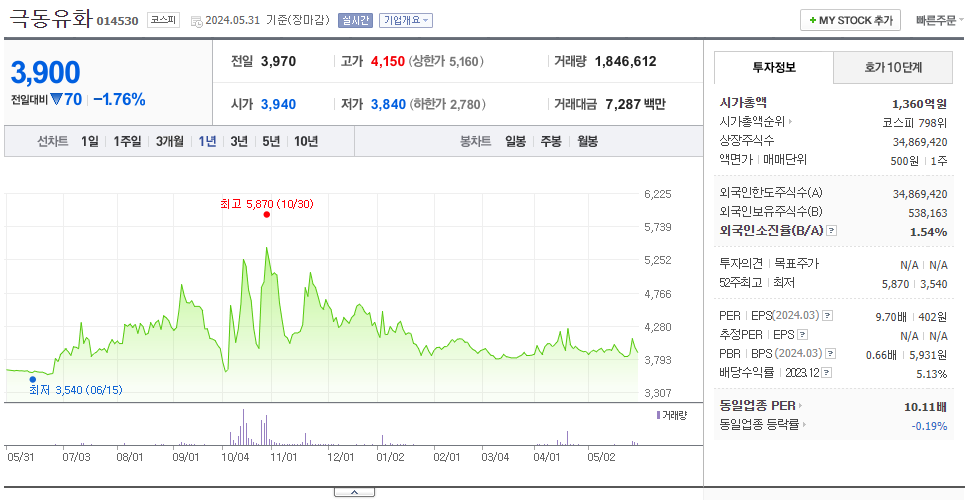This screenshot has width=968, height=500.
Task: Click the 외국인소진율 value 1.54%
Action: (928, 232)
